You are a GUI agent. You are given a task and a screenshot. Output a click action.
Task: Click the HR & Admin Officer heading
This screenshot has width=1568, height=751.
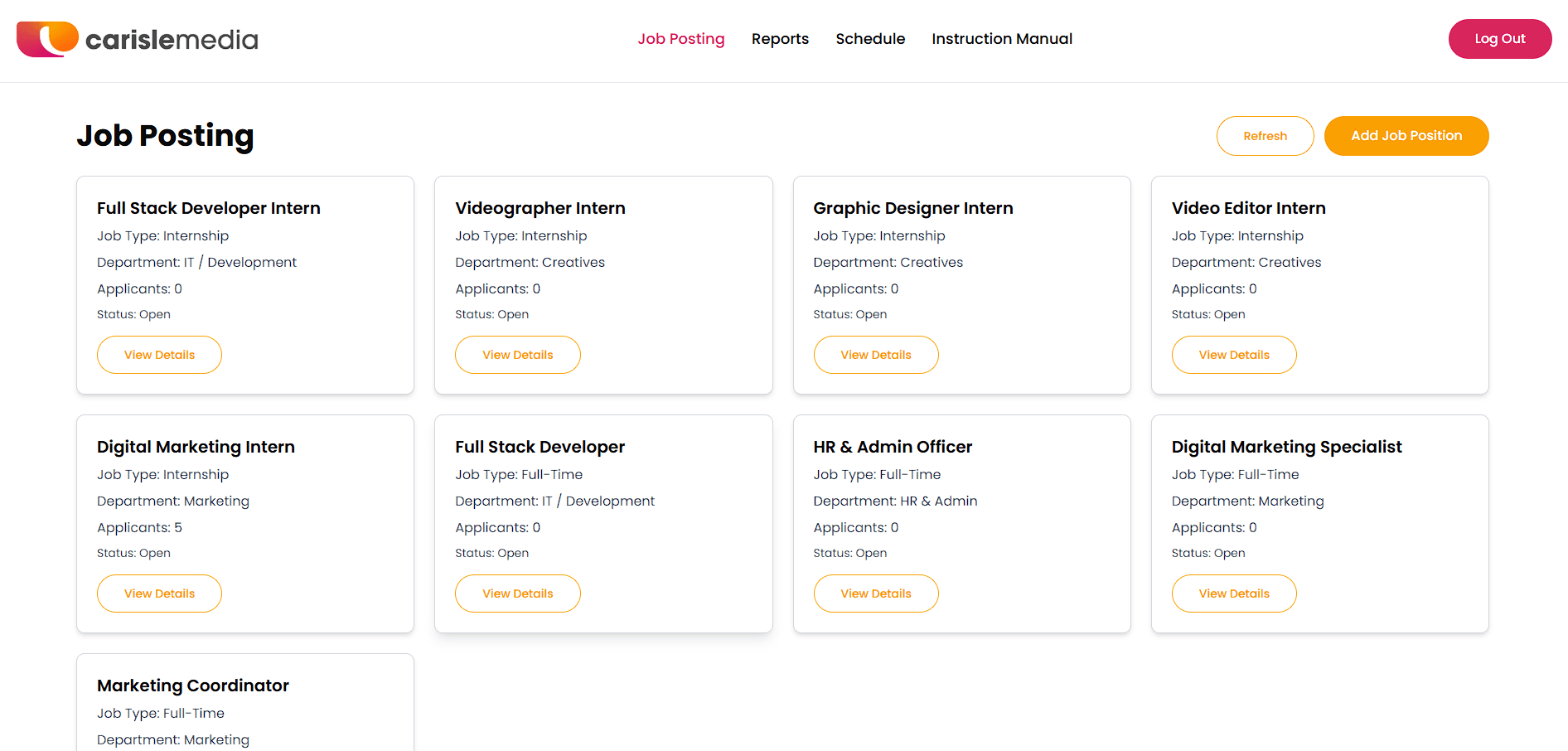pos(893,447)
